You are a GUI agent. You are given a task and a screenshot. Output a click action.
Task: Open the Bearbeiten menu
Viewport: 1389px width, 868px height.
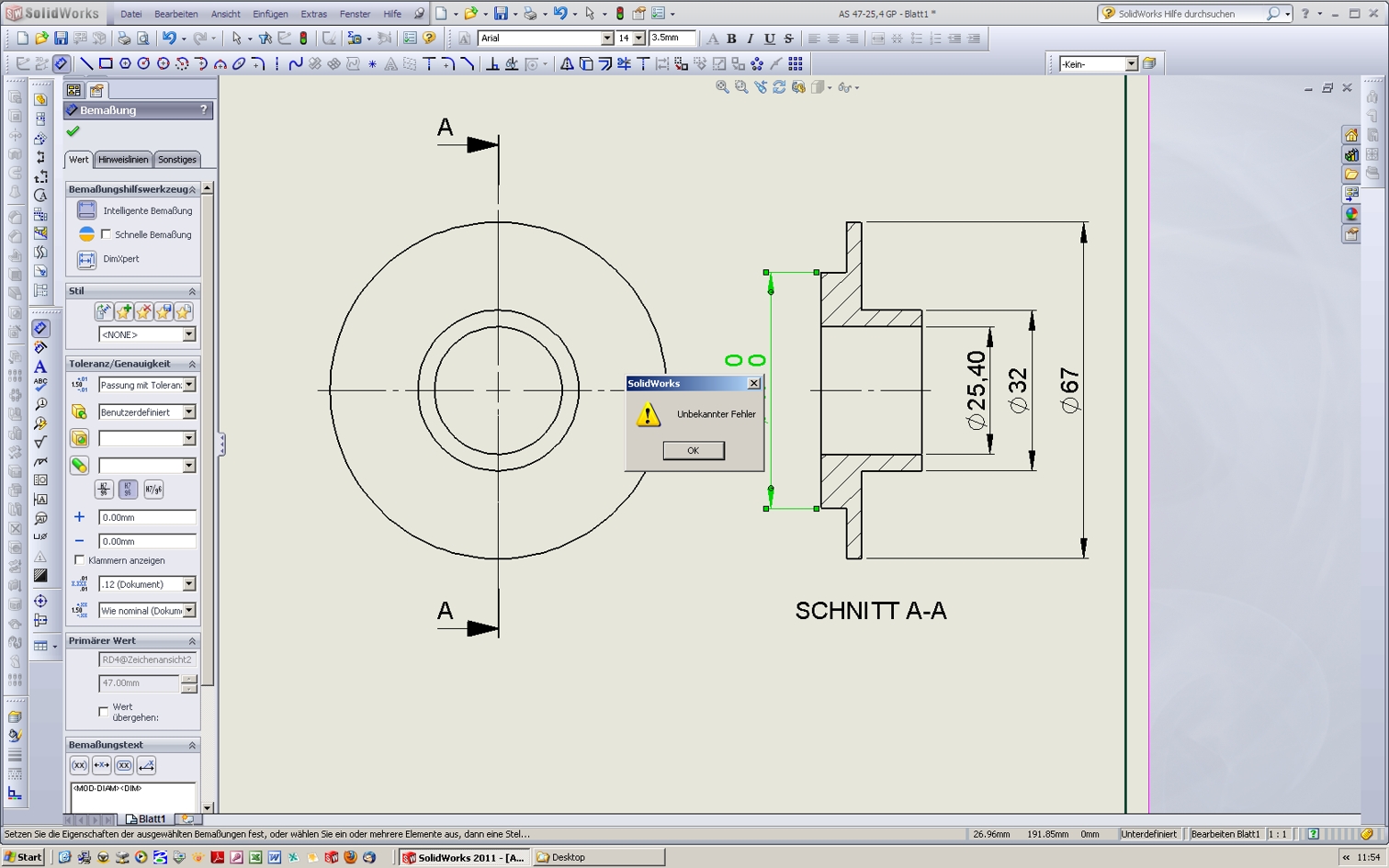[x=176, y=14]
